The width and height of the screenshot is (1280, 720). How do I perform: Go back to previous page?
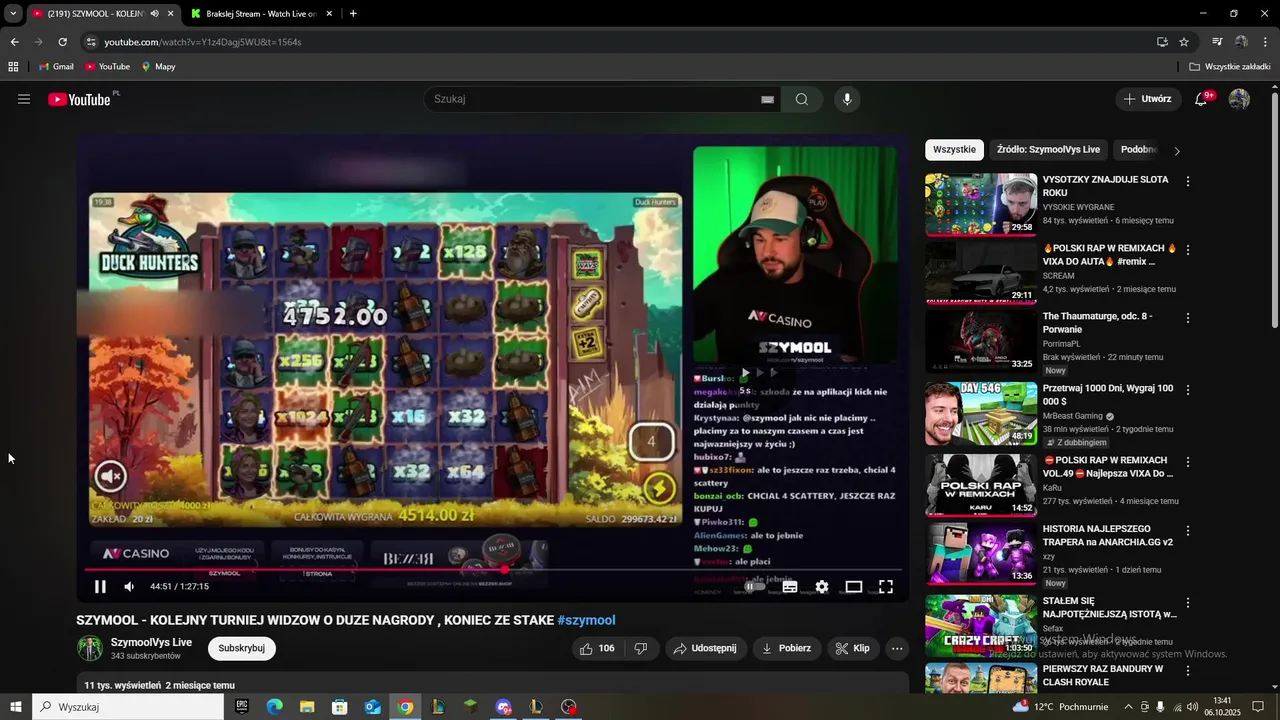tap(14, 42)
